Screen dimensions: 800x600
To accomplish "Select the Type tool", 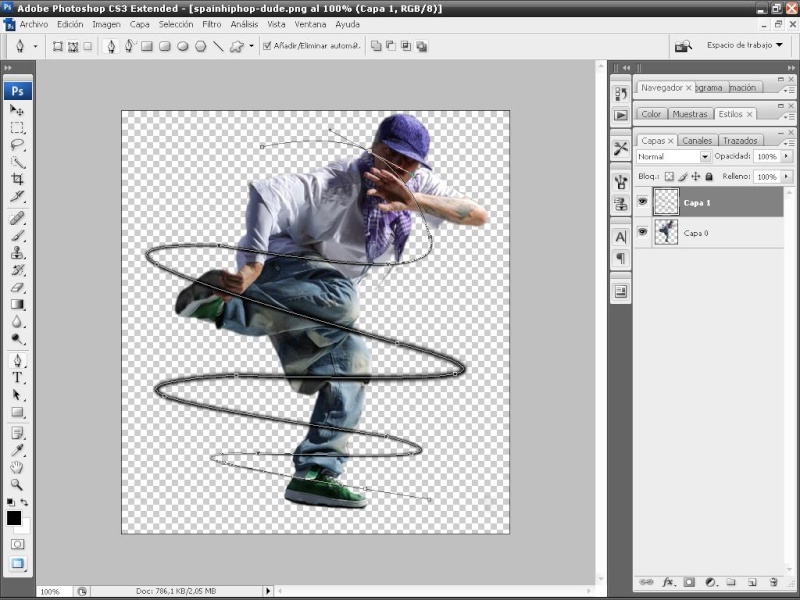I will pyautogui.click(x=17, y=378).
